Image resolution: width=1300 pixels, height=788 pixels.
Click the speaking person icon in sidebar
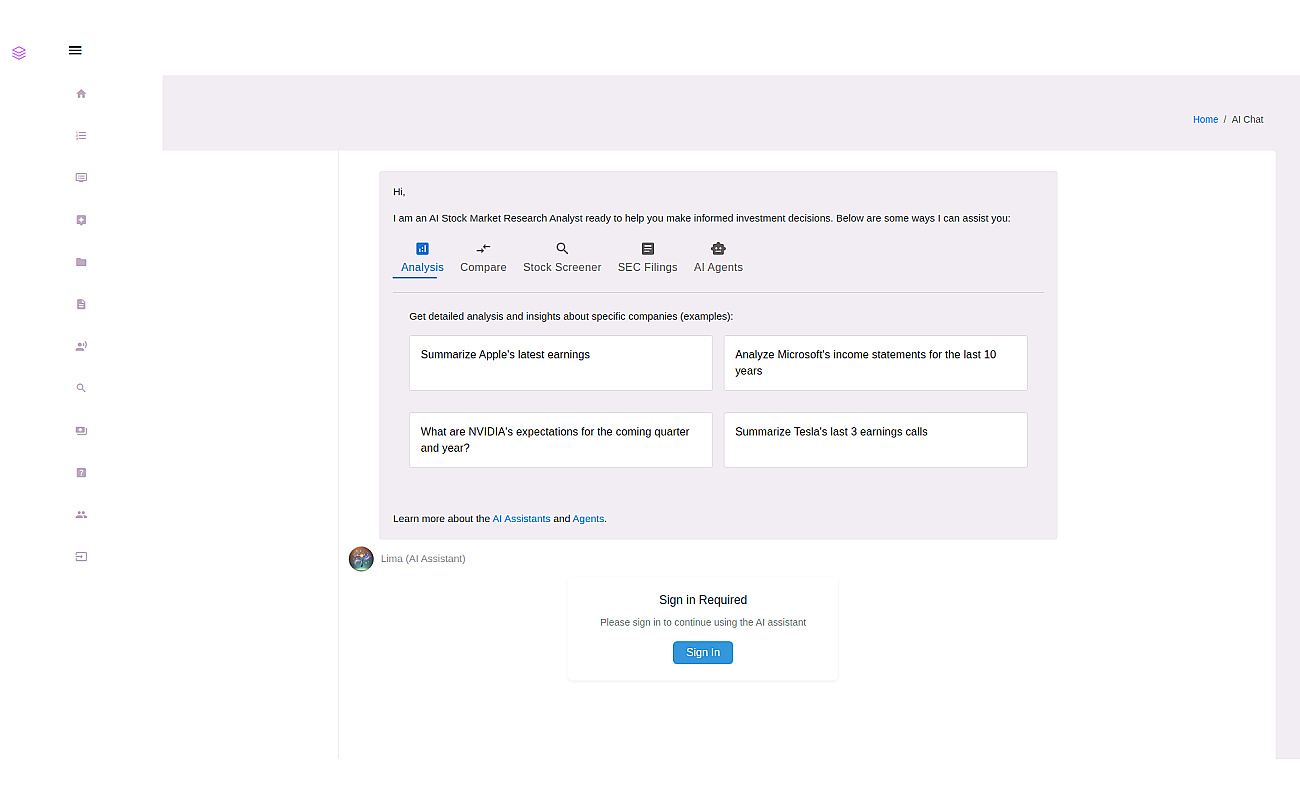tap(81, 346)
